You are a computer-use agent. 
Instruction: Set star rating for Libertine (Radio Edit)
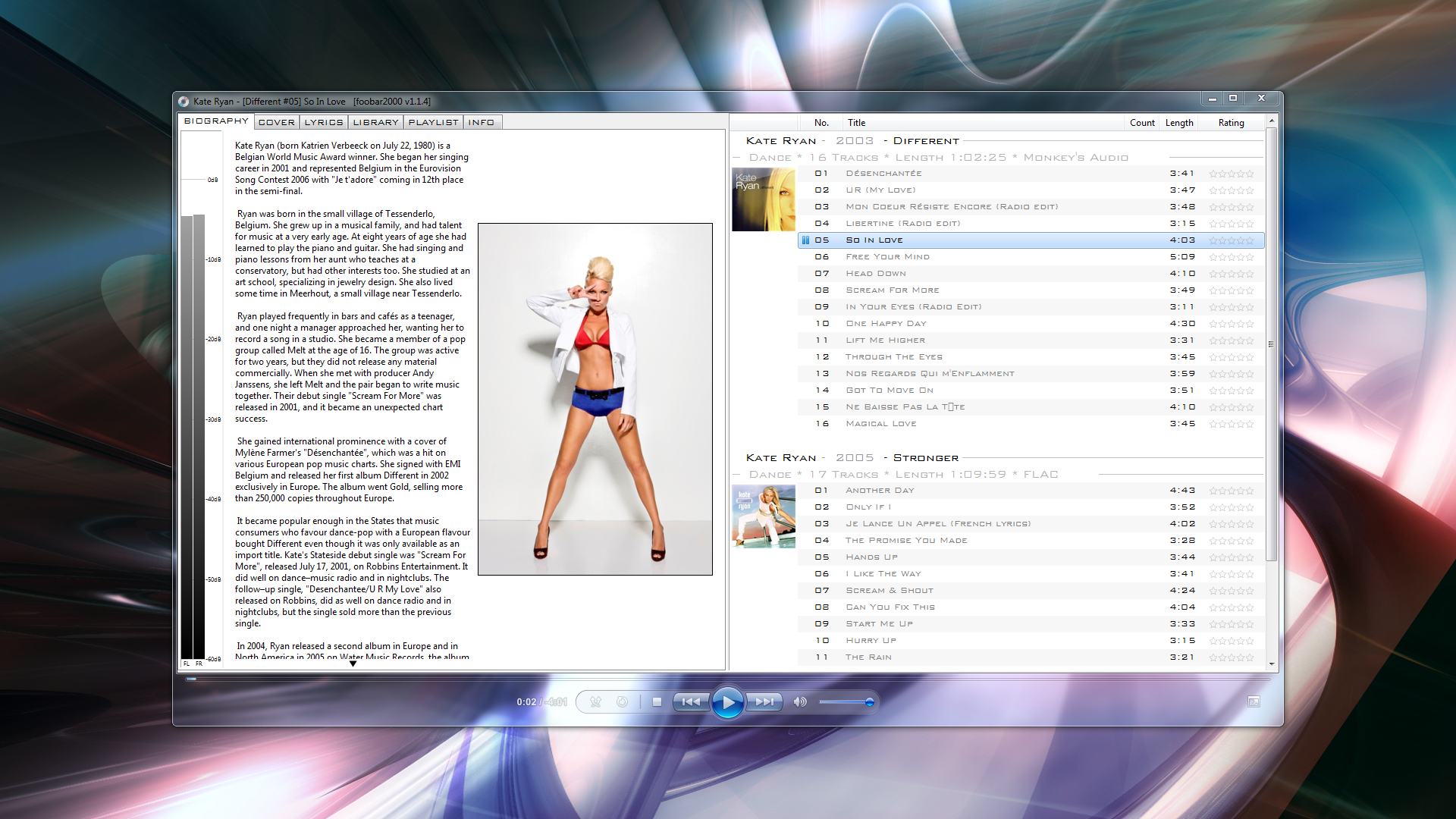1232,224
